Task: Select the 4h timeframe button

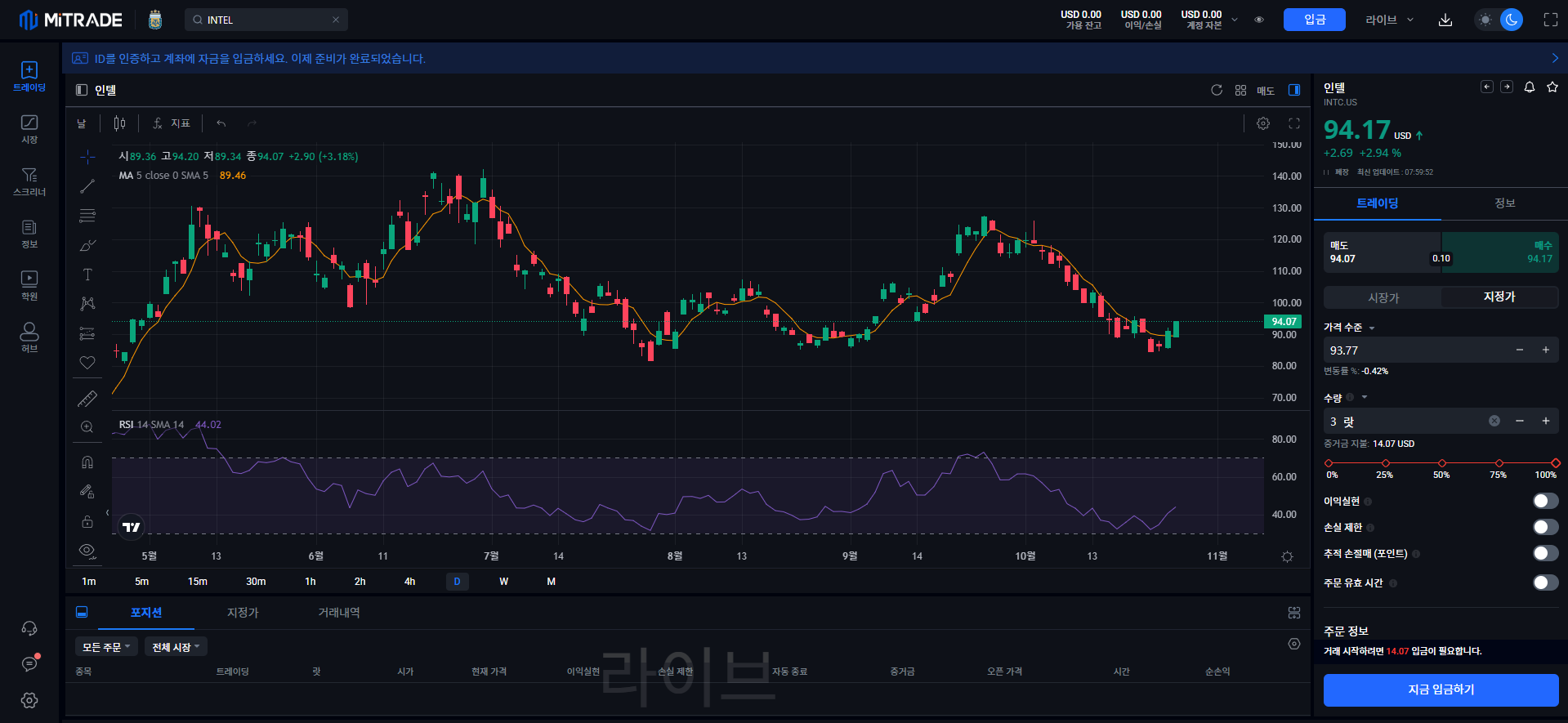Action: 409,582
